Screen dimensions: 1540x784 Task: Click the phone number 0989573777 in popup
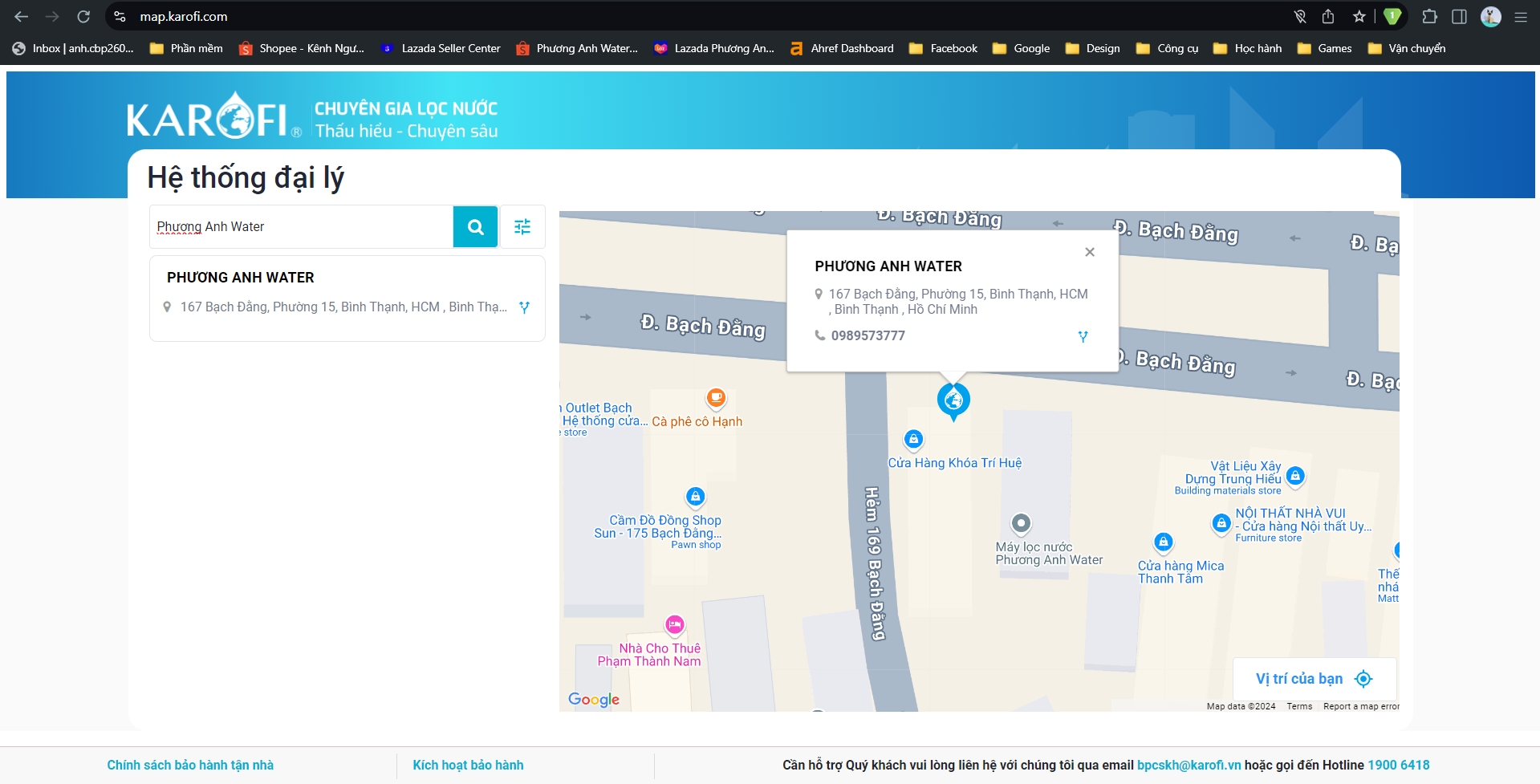[868, 335]
